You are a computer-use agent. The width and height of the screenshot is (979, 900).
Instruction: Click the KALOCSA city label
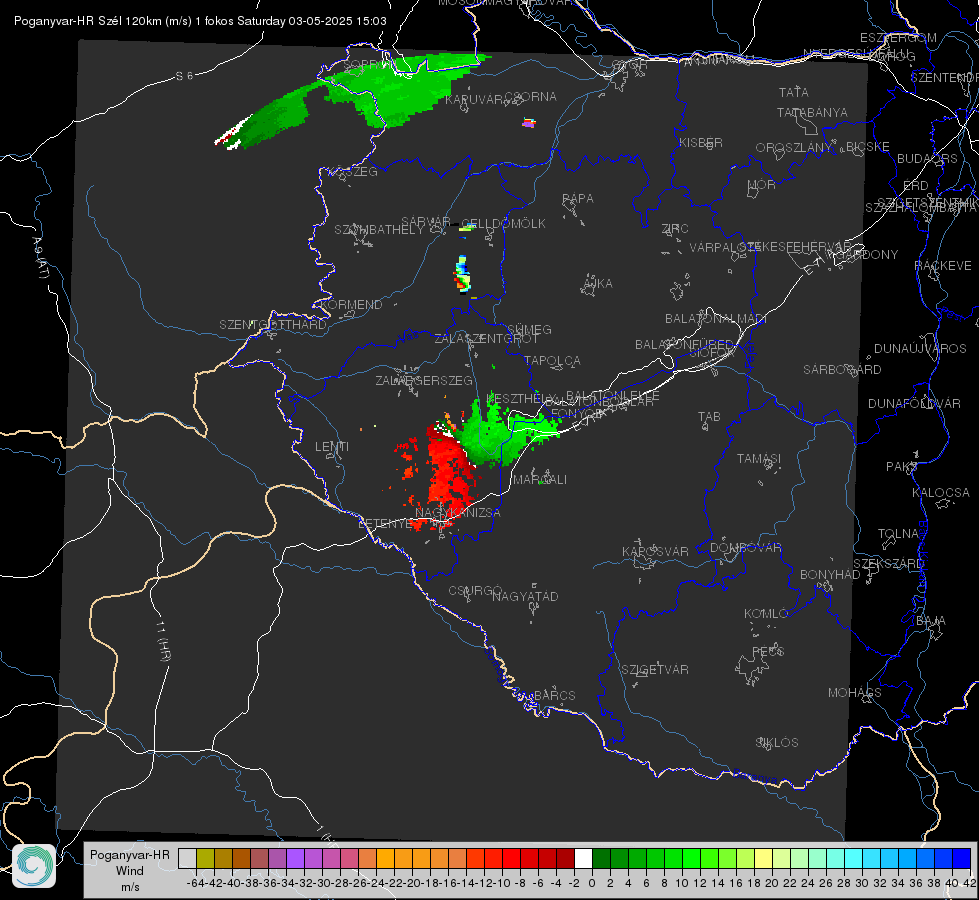(x=941, y=493)
